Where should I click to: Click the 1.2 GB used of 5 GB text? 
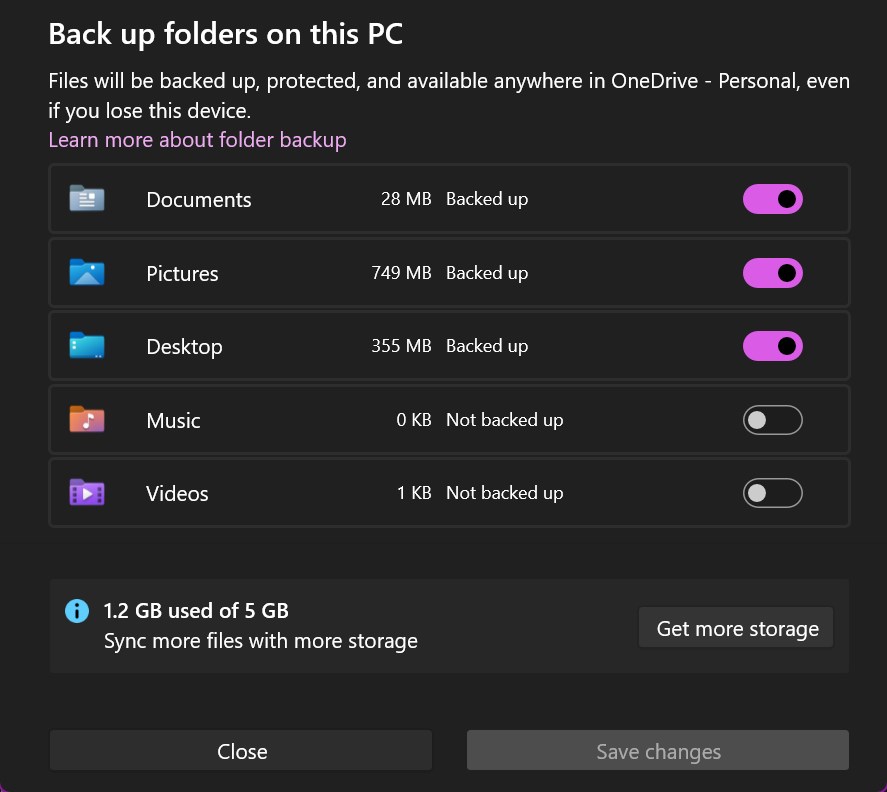[x=196, y=610]
